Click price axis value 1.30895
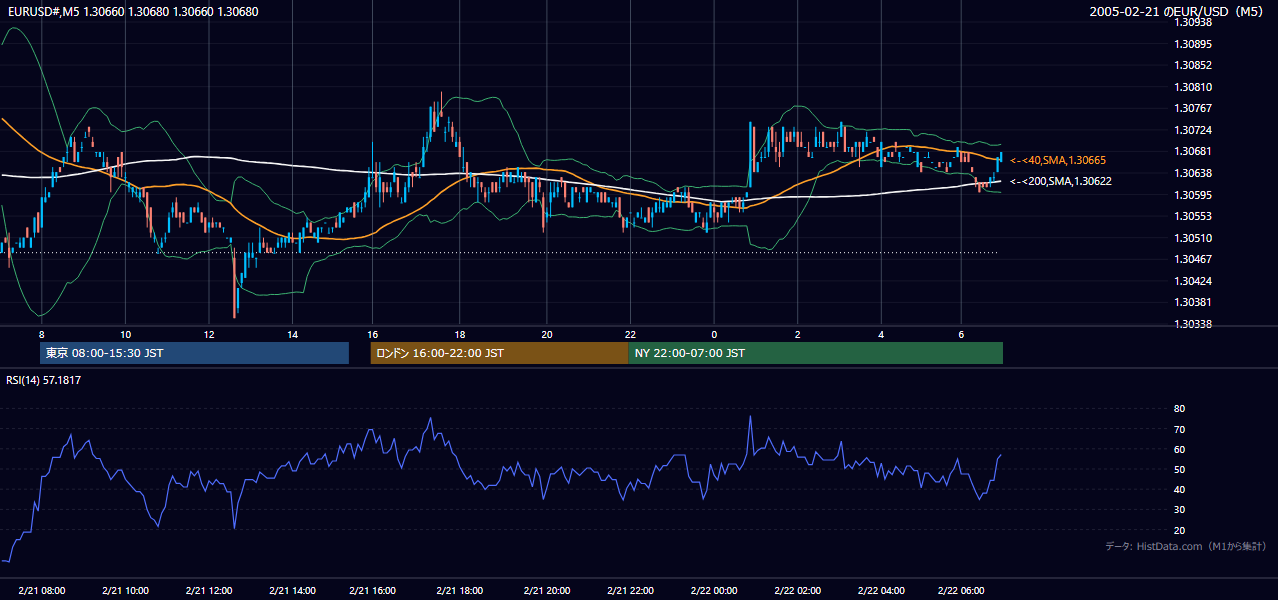The width and height of the screenshot is (1278, 600). [1193, 44]
